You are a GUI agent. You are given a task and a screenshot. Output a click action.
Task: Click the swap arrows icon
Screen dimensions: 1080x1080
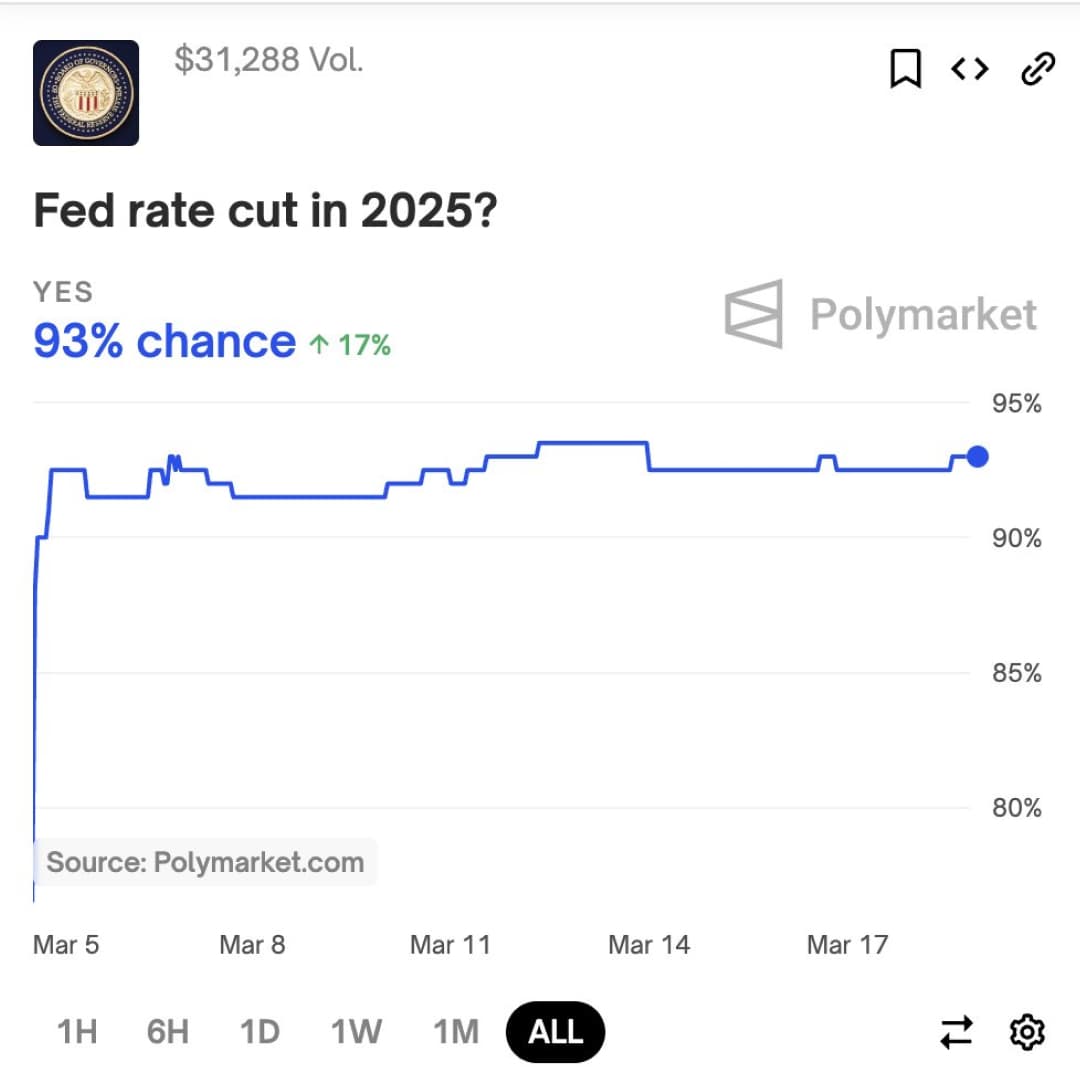(956, 1032)
